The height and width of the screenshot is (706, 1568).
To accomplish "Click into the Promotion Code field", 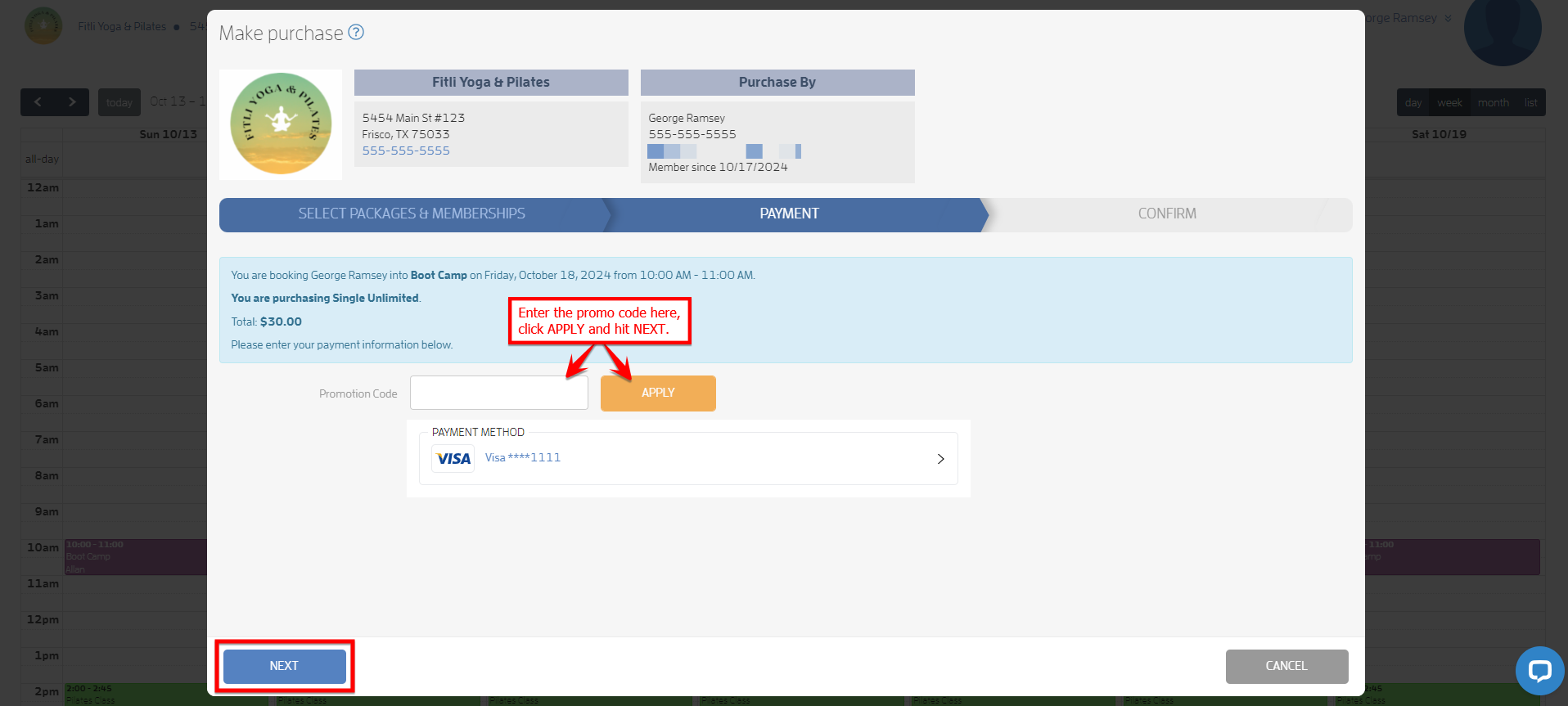I will point(499,393).
